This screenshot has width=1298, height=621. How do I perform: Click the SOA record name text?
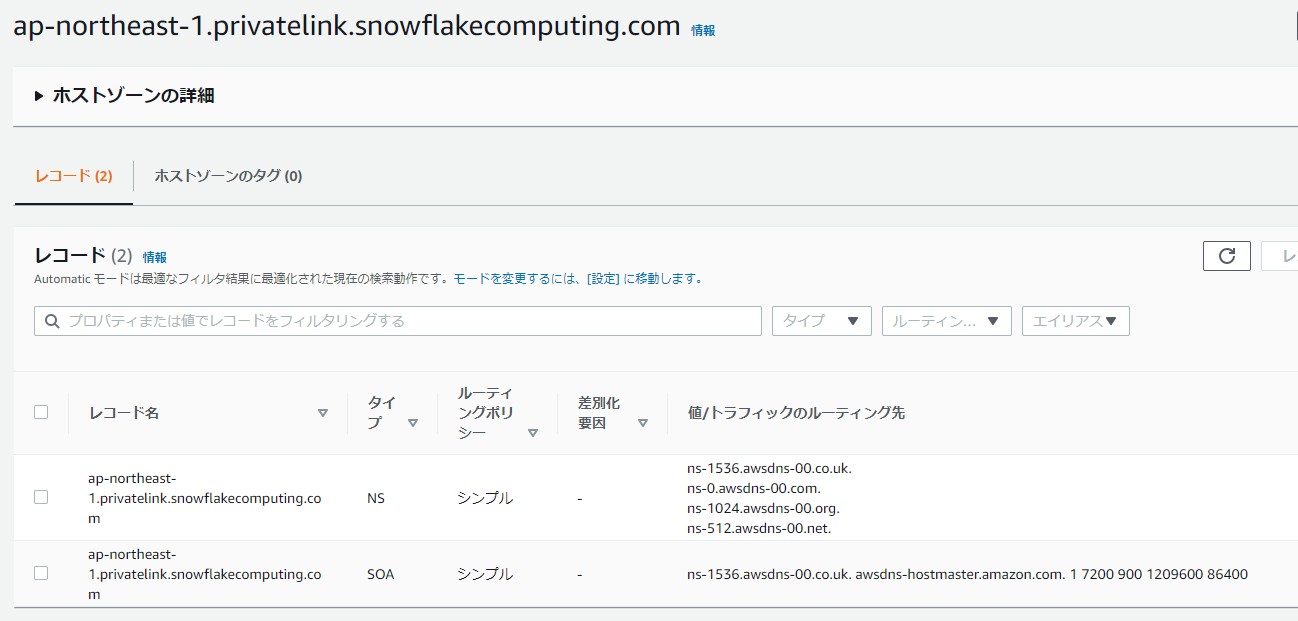pos(205,574)
